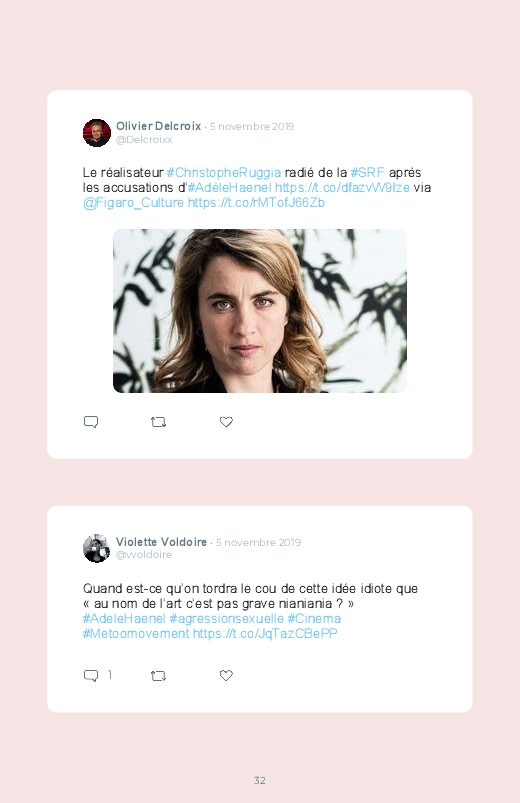Click reply icon on Olivier Delcroix tweet

point(91,422)
